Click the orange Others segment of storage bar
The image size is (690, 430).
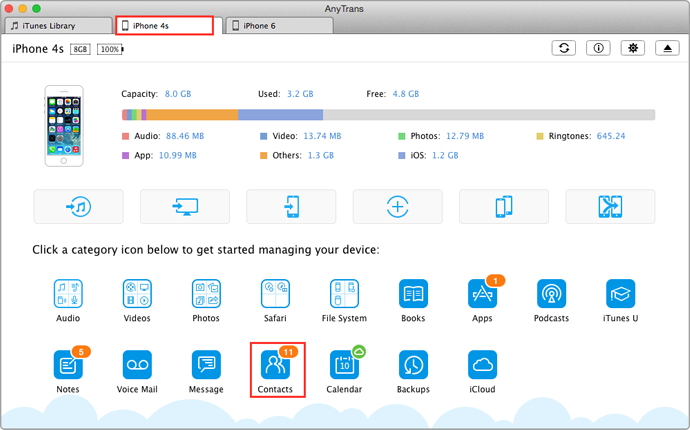point(192,115)
